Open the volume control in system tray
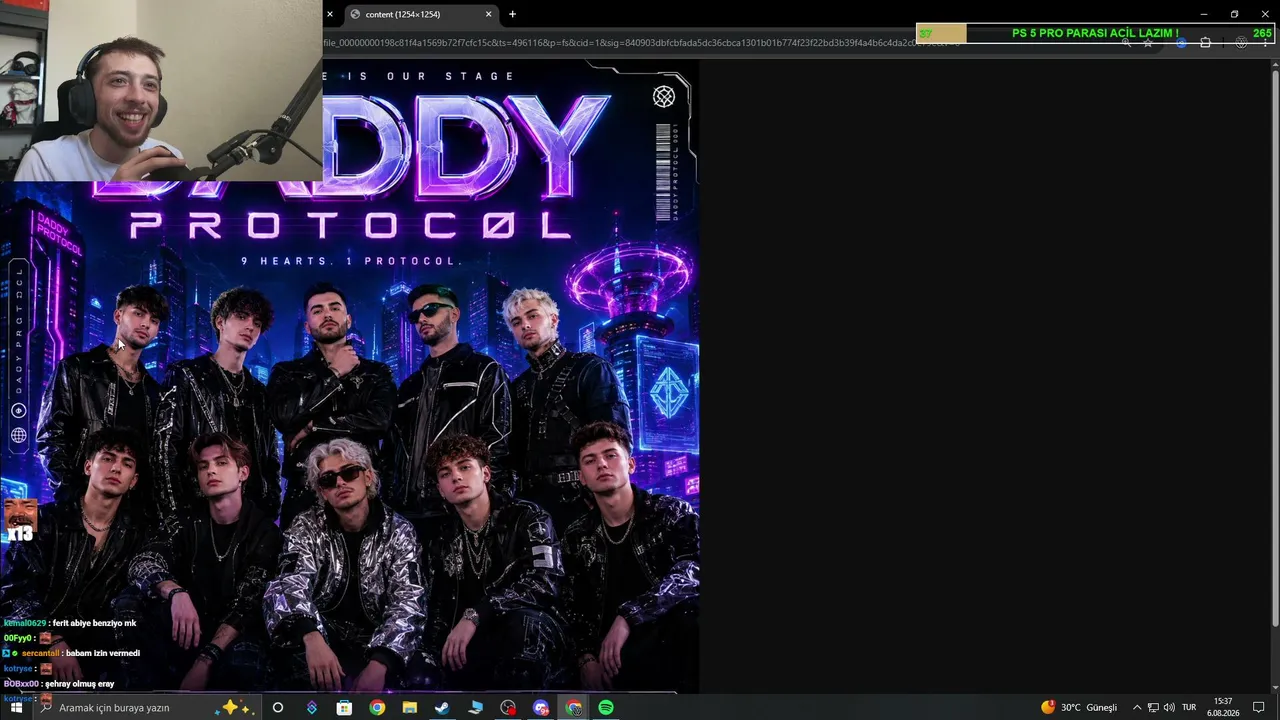The image size is (1280, 720). pyautogui.click(x=1169, y=707)
